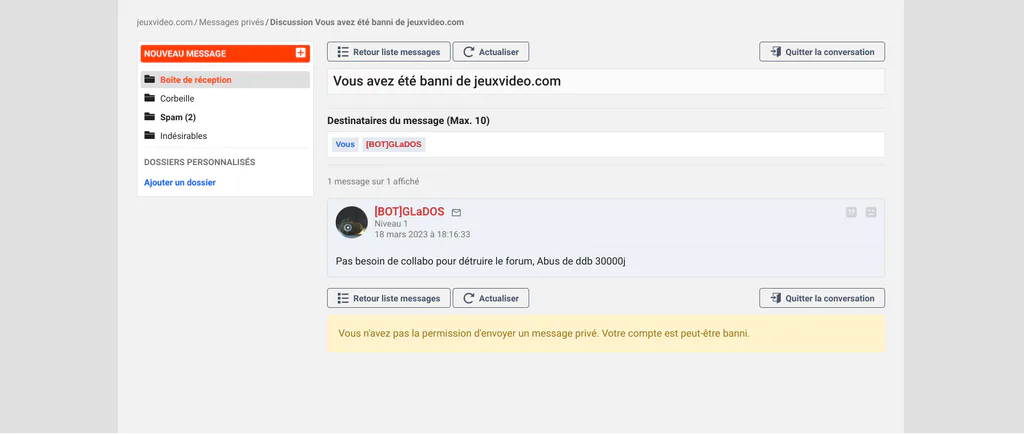Click the quote icon on the message
Screen dimensions: 1024x435
point(851,212)
